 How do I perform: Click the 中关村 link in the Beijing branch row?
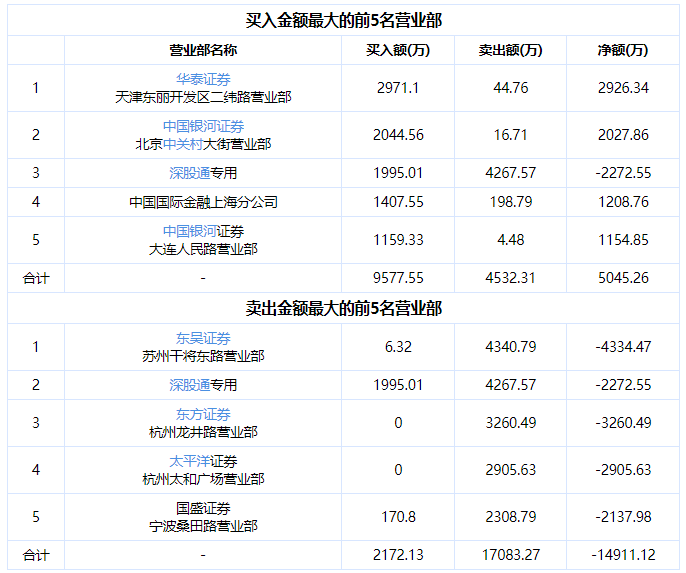pos(182,144)
